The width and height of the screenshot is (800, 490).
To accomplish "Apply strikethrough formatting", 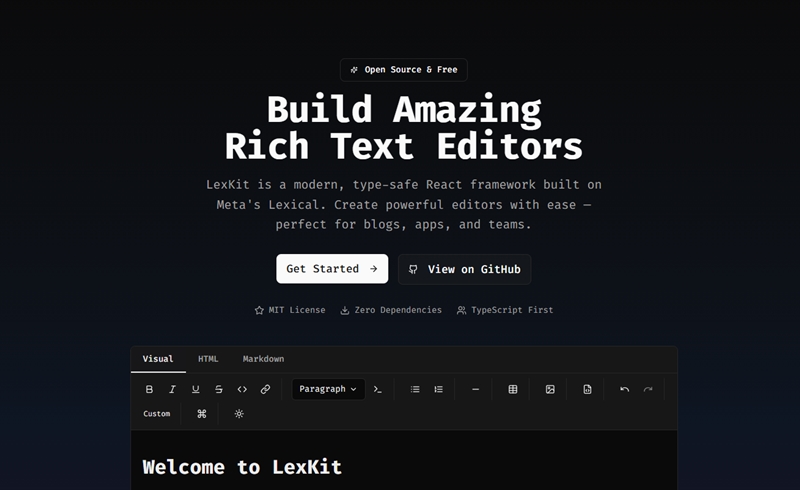I will 218,389.
